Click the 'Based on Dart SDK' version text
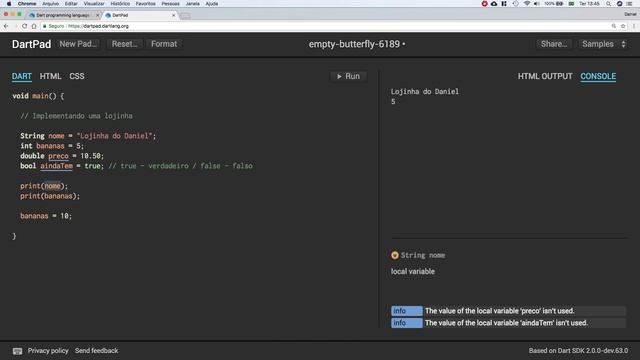 point(578,351)
